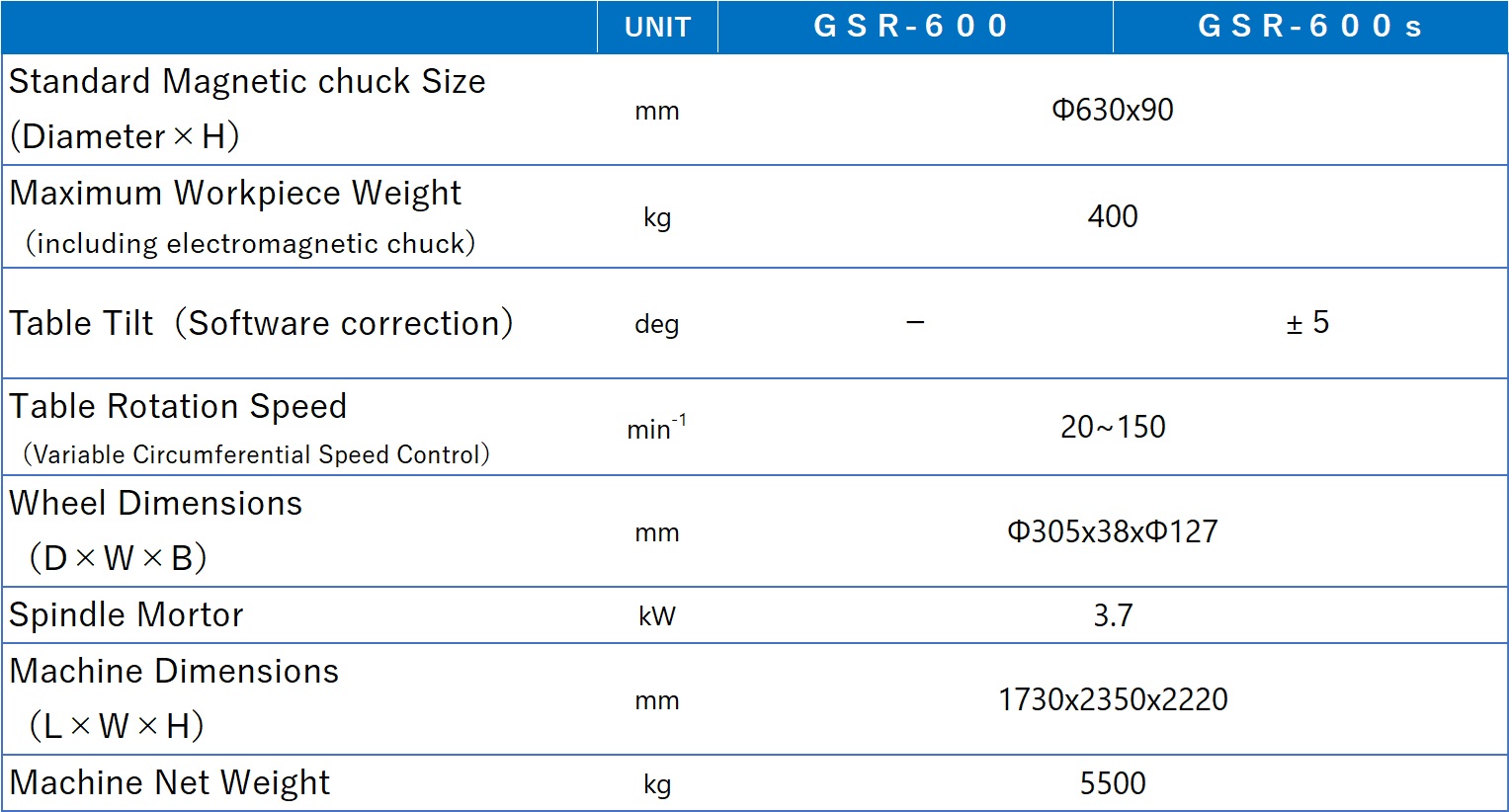Click the min⁻¹ unit cell
Screen dimensions: 1509x812
656,428
